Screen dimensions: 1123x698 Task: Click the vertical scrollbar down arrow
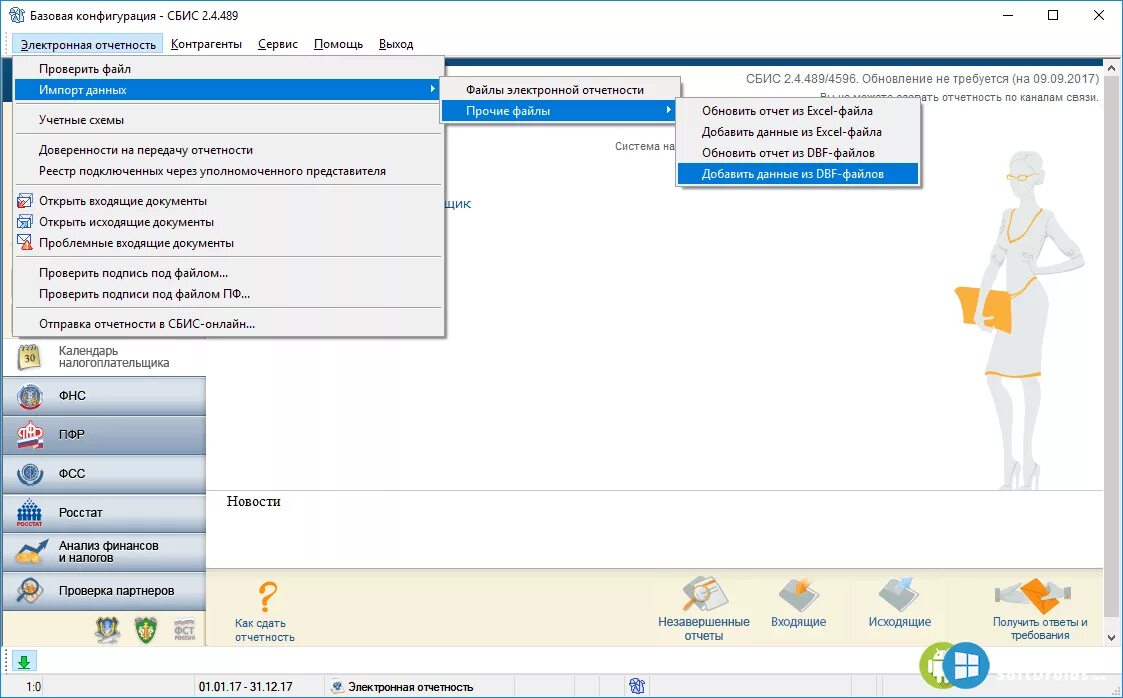click(1112, 637)
